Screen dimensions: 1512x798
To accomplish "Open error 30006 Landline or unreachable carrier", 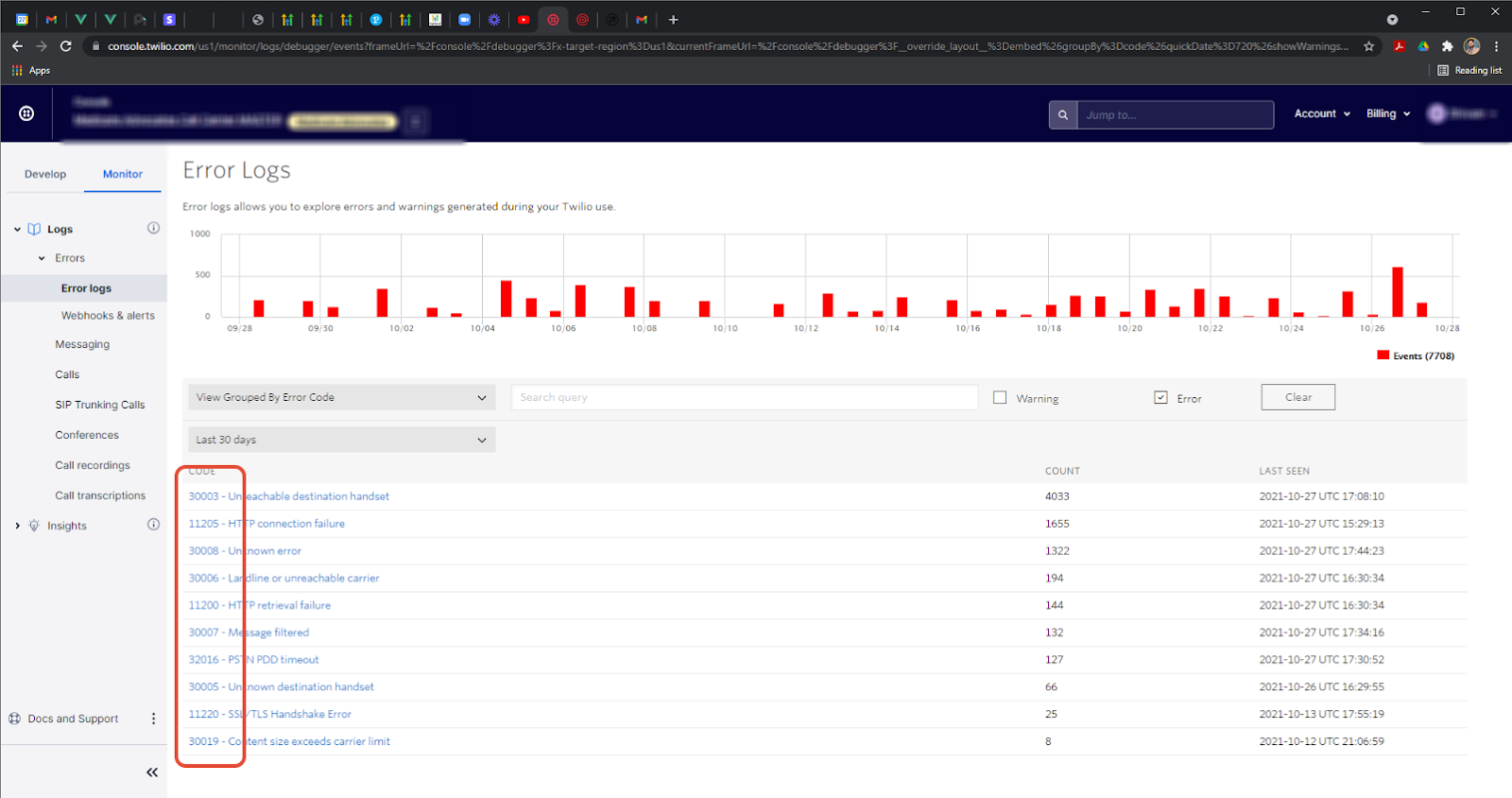I will click(283, 579).
